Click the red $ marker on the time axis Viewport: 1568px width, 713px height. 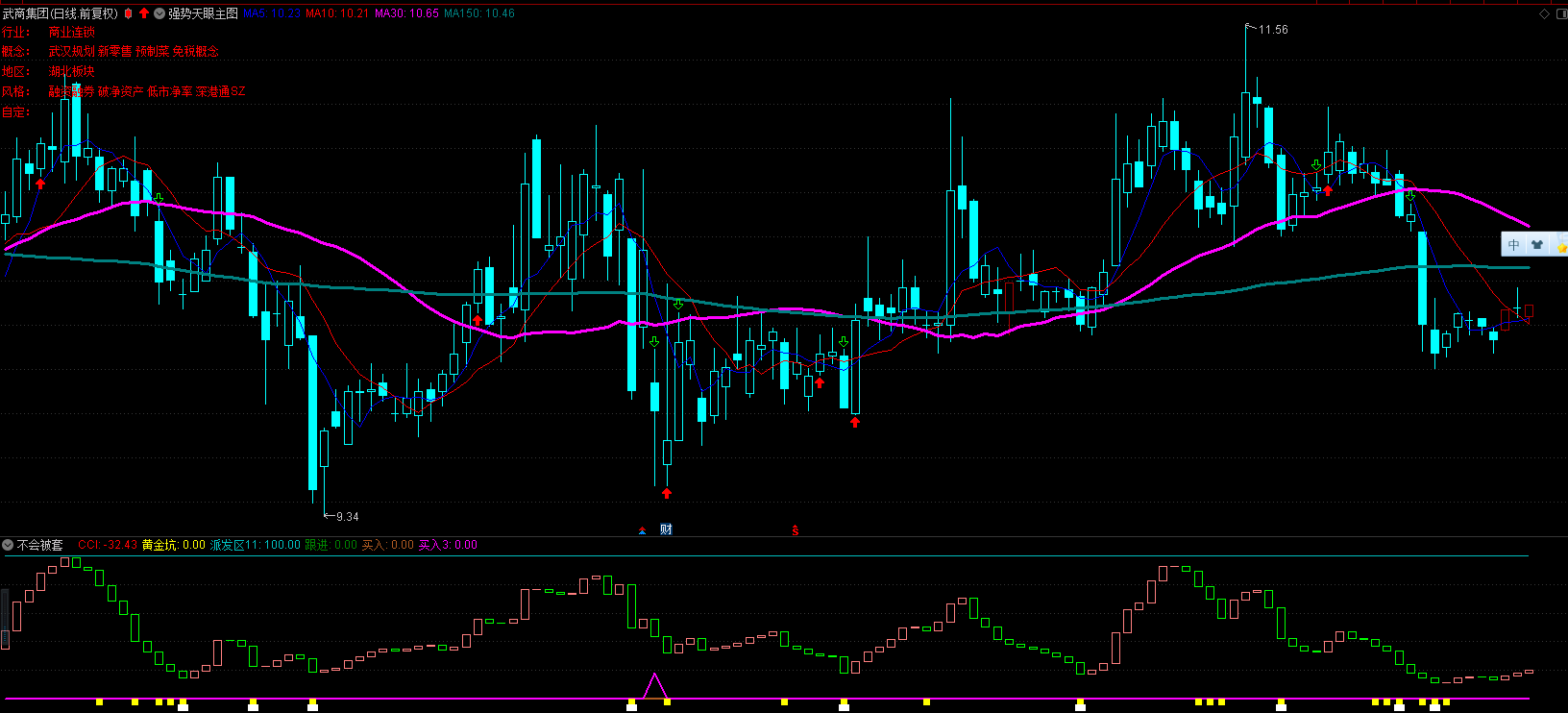click(796, 530)
